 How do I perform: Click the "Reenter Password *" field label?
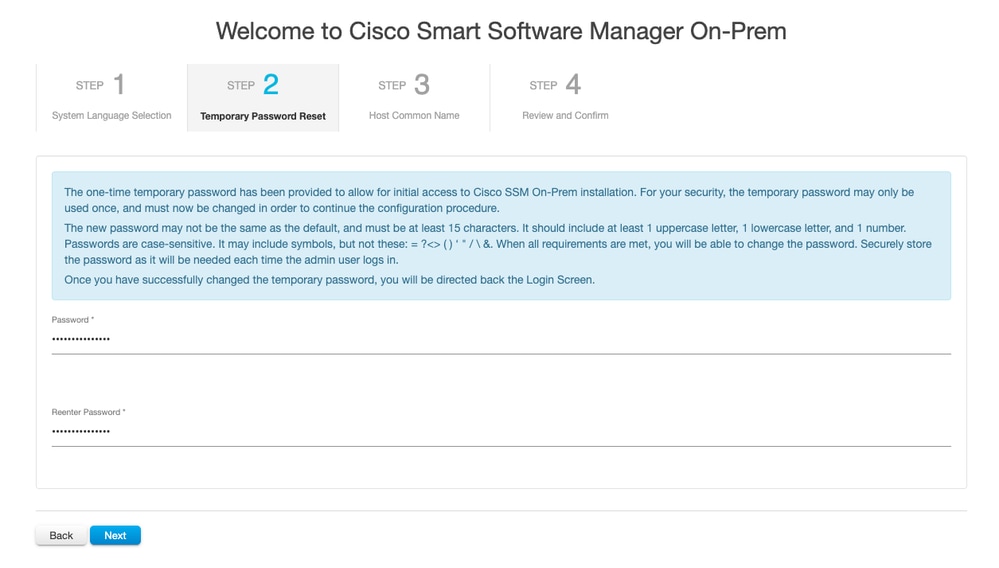click(89, 412)
